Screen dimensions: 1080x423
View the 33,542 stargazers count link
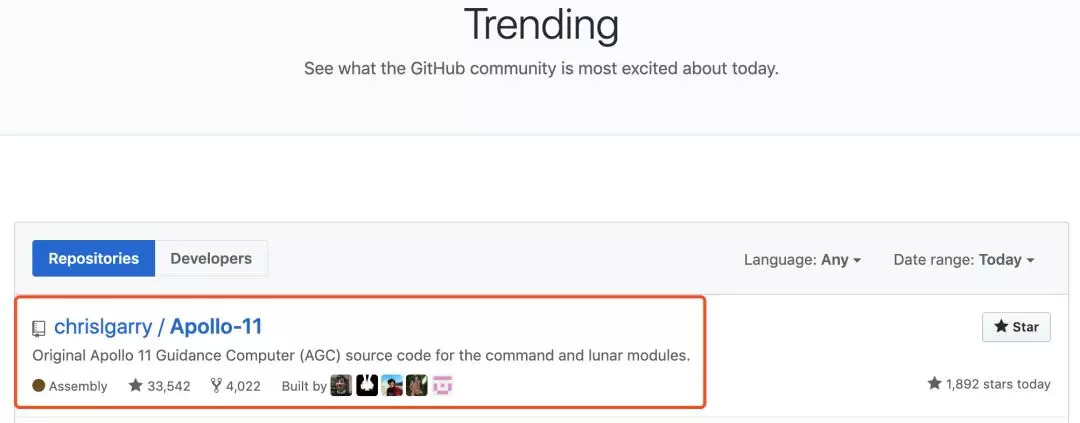tap(168, 386)
